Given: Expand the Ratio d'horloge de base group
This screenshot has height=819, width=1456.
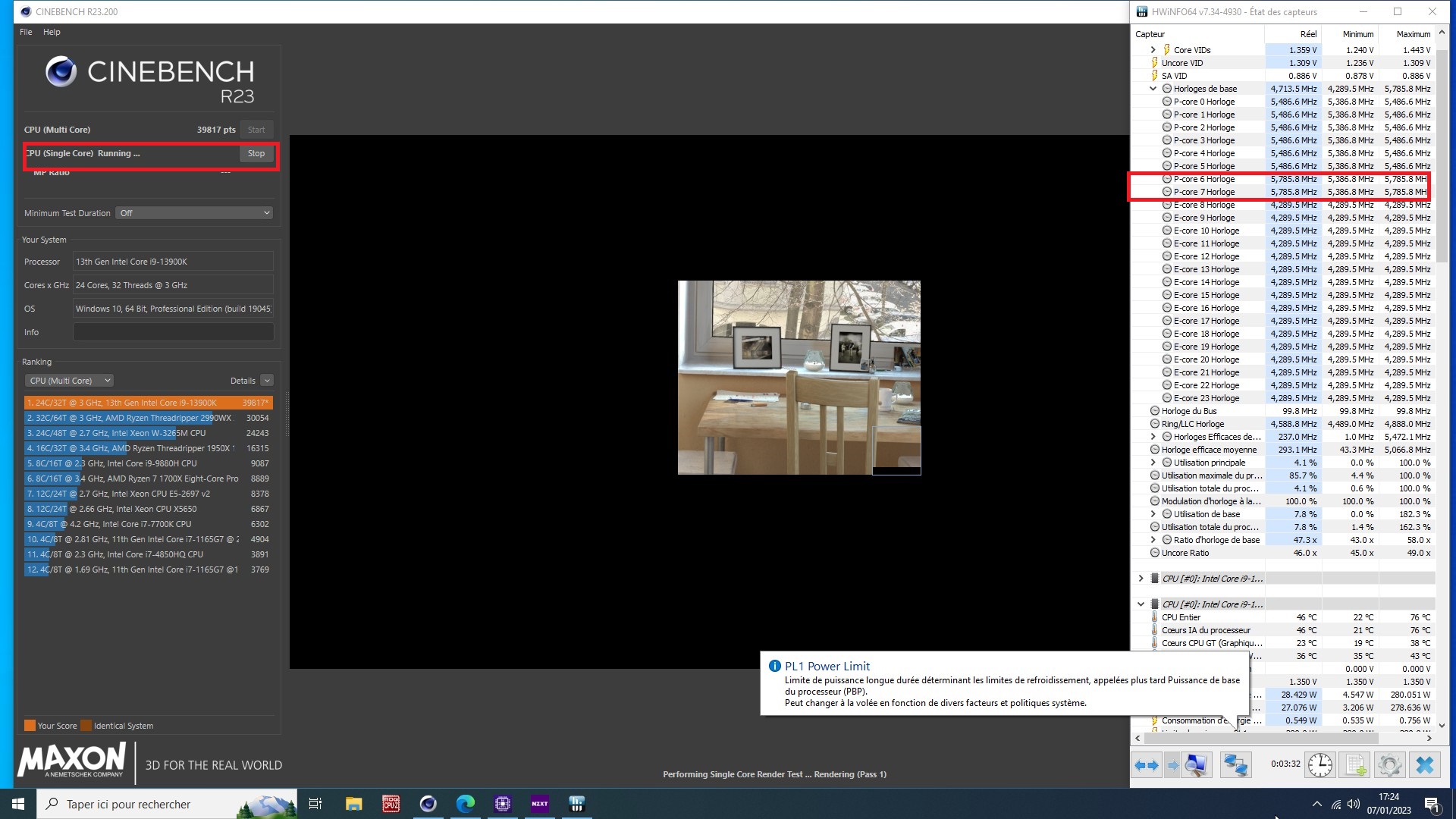Looking at the screenshot, I should (x=1153, y=540).
